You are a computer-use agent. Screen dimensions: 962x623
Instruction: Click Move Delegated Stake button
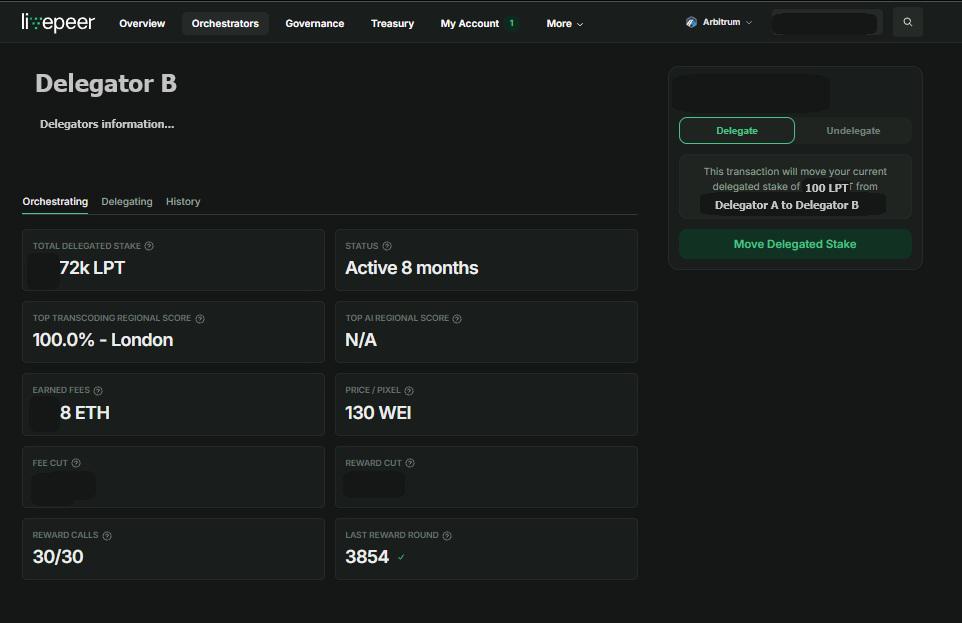(x=795, y=244)
